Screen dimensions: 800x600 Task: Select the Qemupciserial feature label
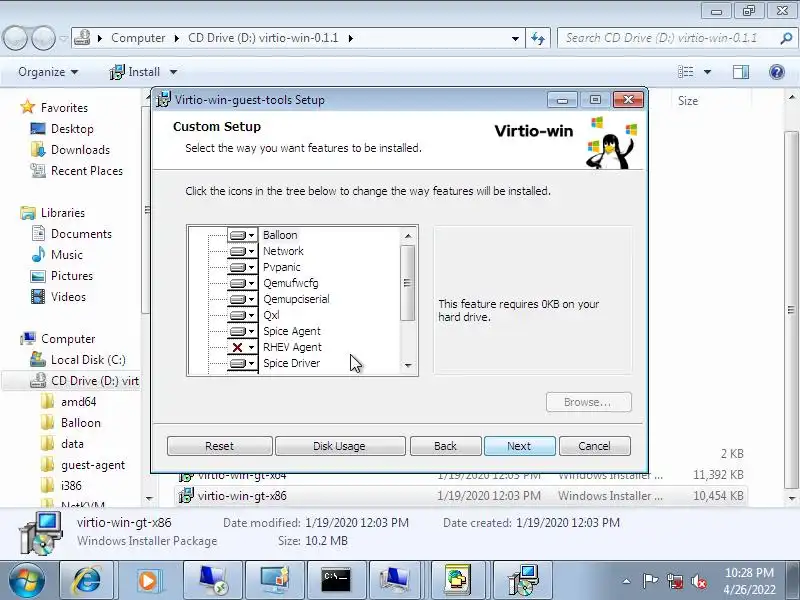click(x=296, y=299)
